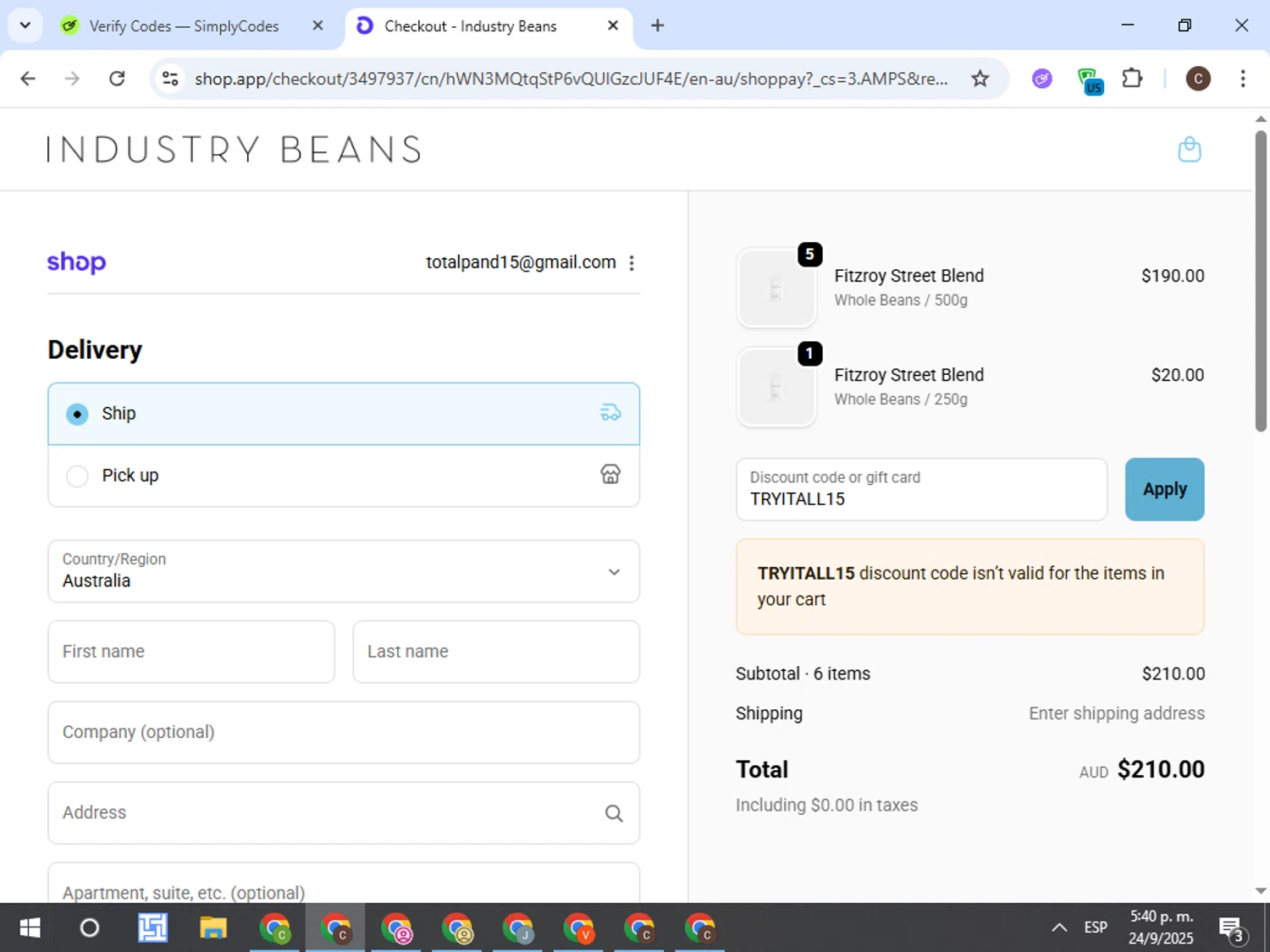Select the Pick up delivery option
Screen dimensions: 1270x952
coord(344,476)
